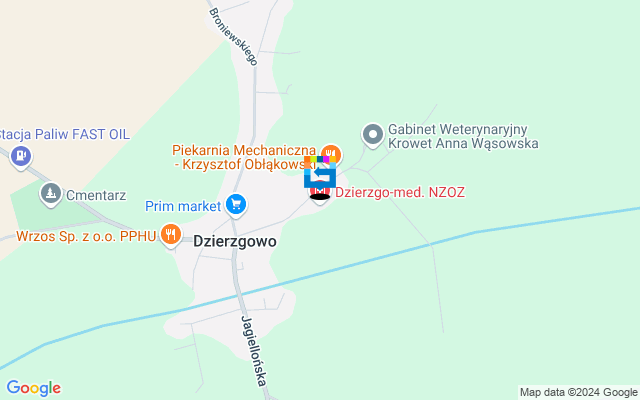The height and width of the screenshot is (400, 640).
Task: Click the Piekarnia Mechaniczna food pin
Action: tap(331, 153)
